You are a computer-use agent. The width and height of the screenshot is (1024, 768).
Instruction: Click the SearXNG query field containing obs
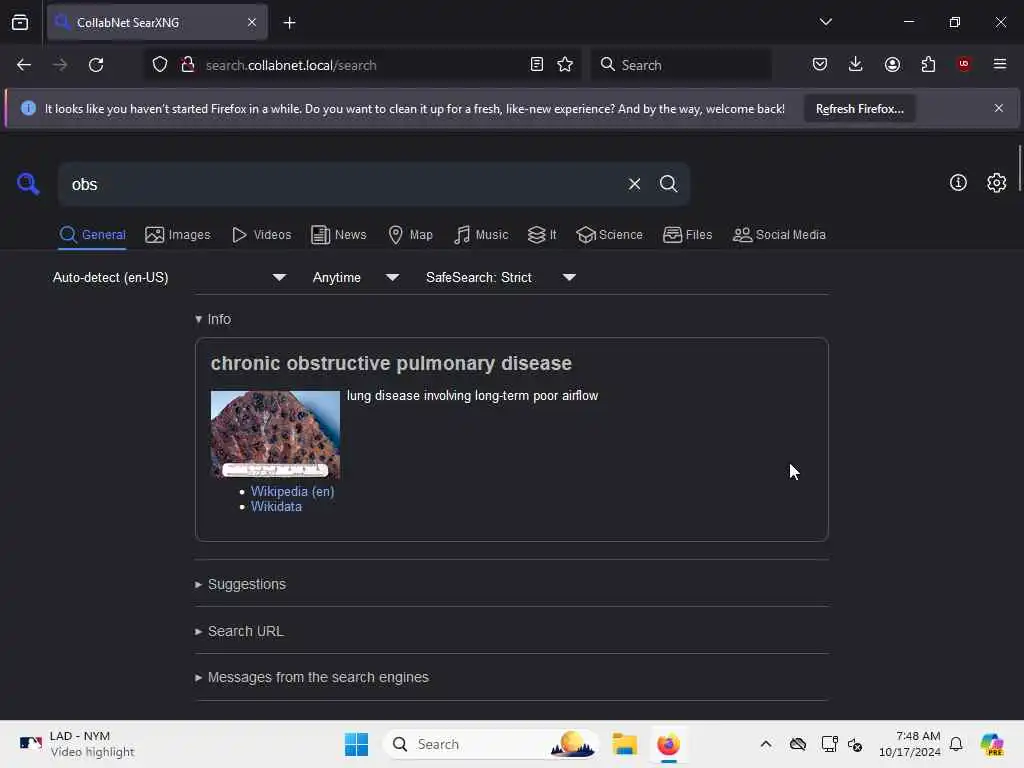click(340, 185)
